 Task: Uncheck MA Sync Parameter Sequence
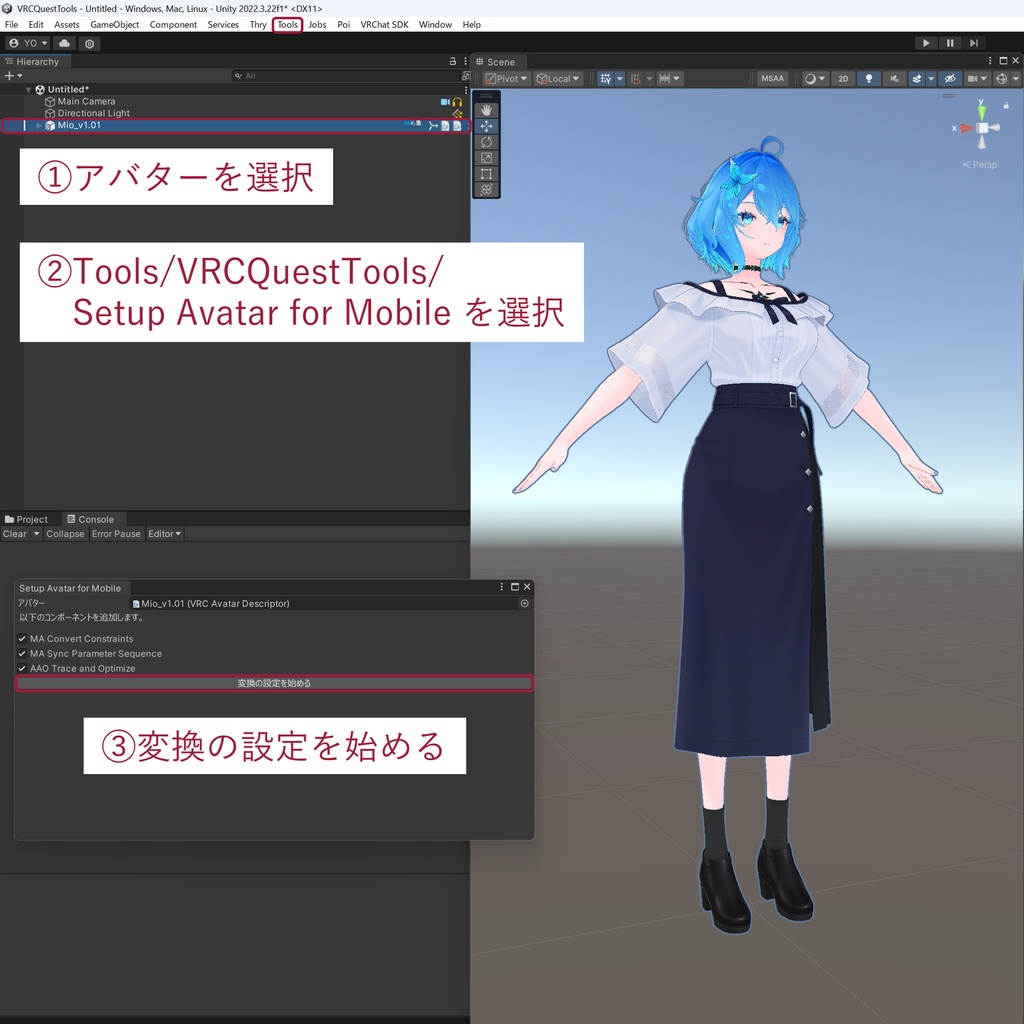click(x=22, y=654)
